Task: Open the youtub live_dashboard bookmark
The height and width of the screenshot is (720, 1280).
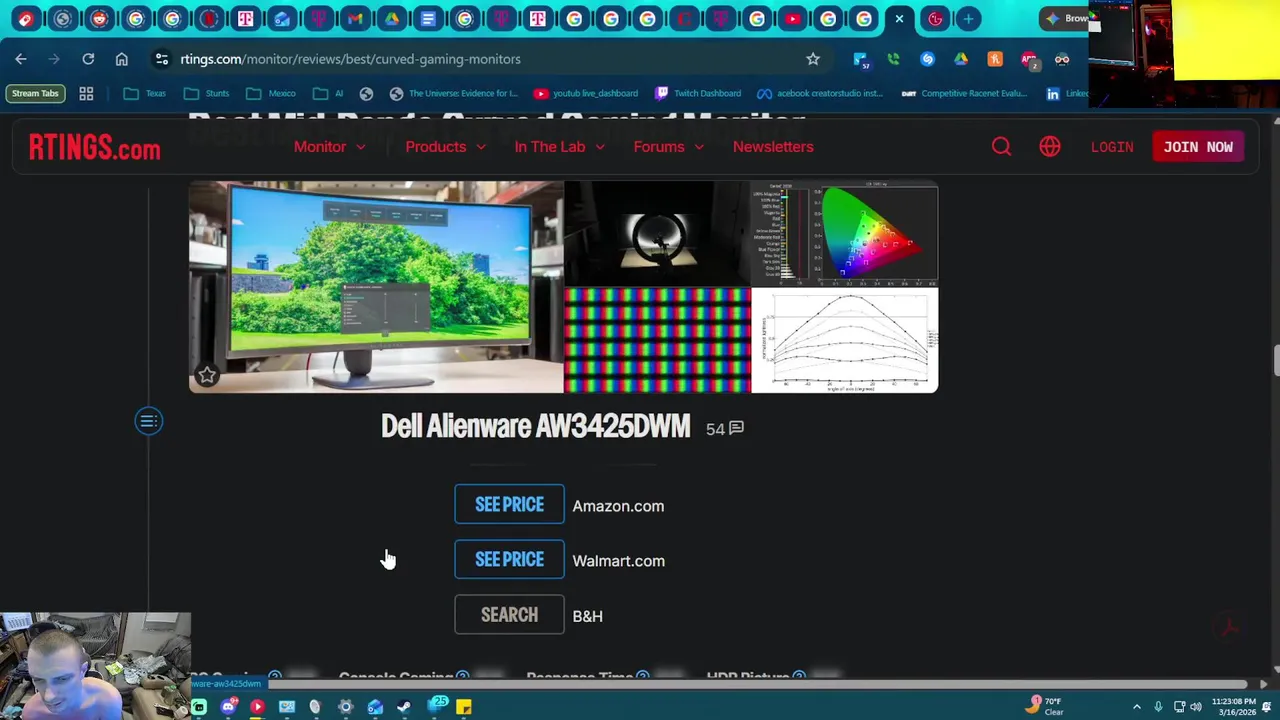Action: pyautogui.click(x=585, y=93)
